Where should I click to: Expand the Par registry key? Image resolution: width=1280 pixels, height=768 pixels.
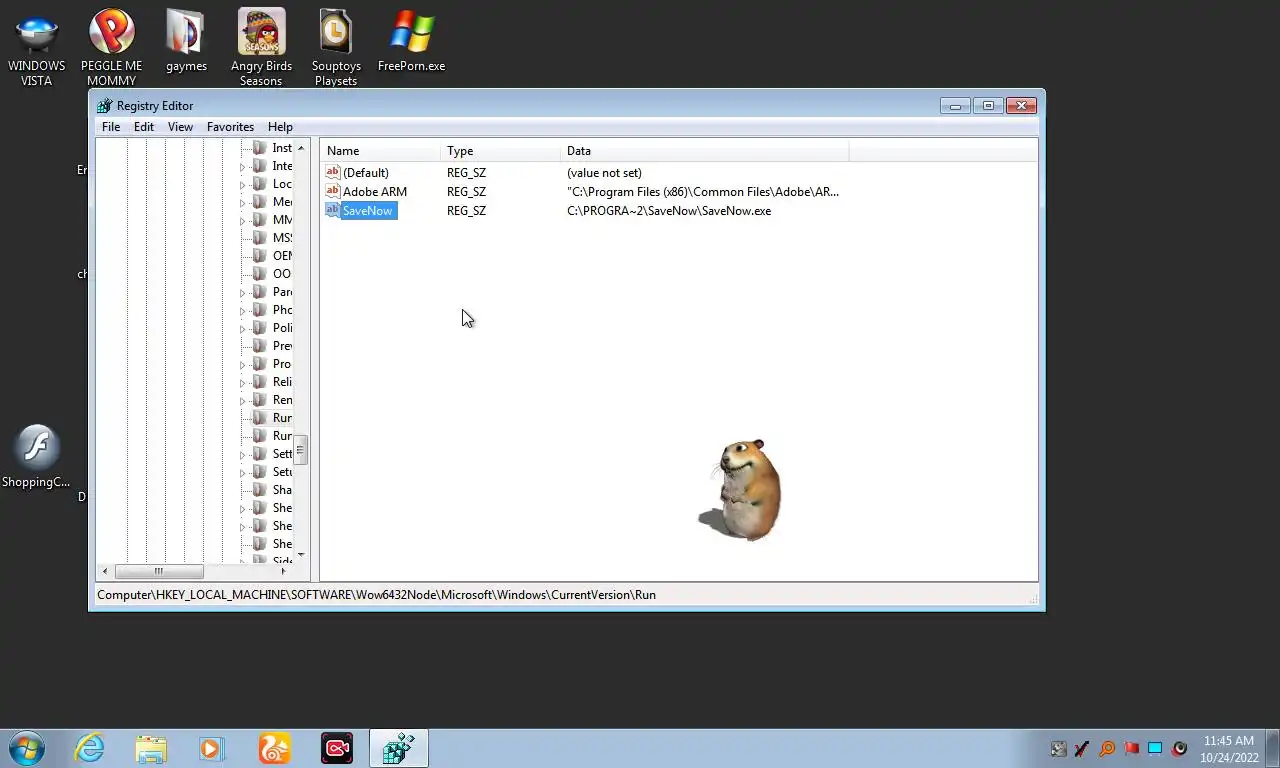pyautogui.click(x=242, y=293)
